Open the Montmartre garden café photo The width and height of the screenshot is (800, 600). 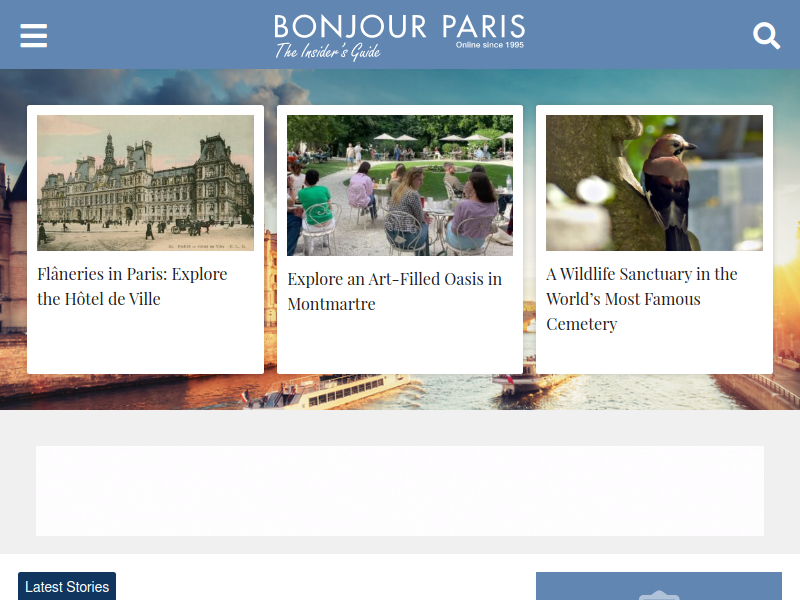point(399,185)
